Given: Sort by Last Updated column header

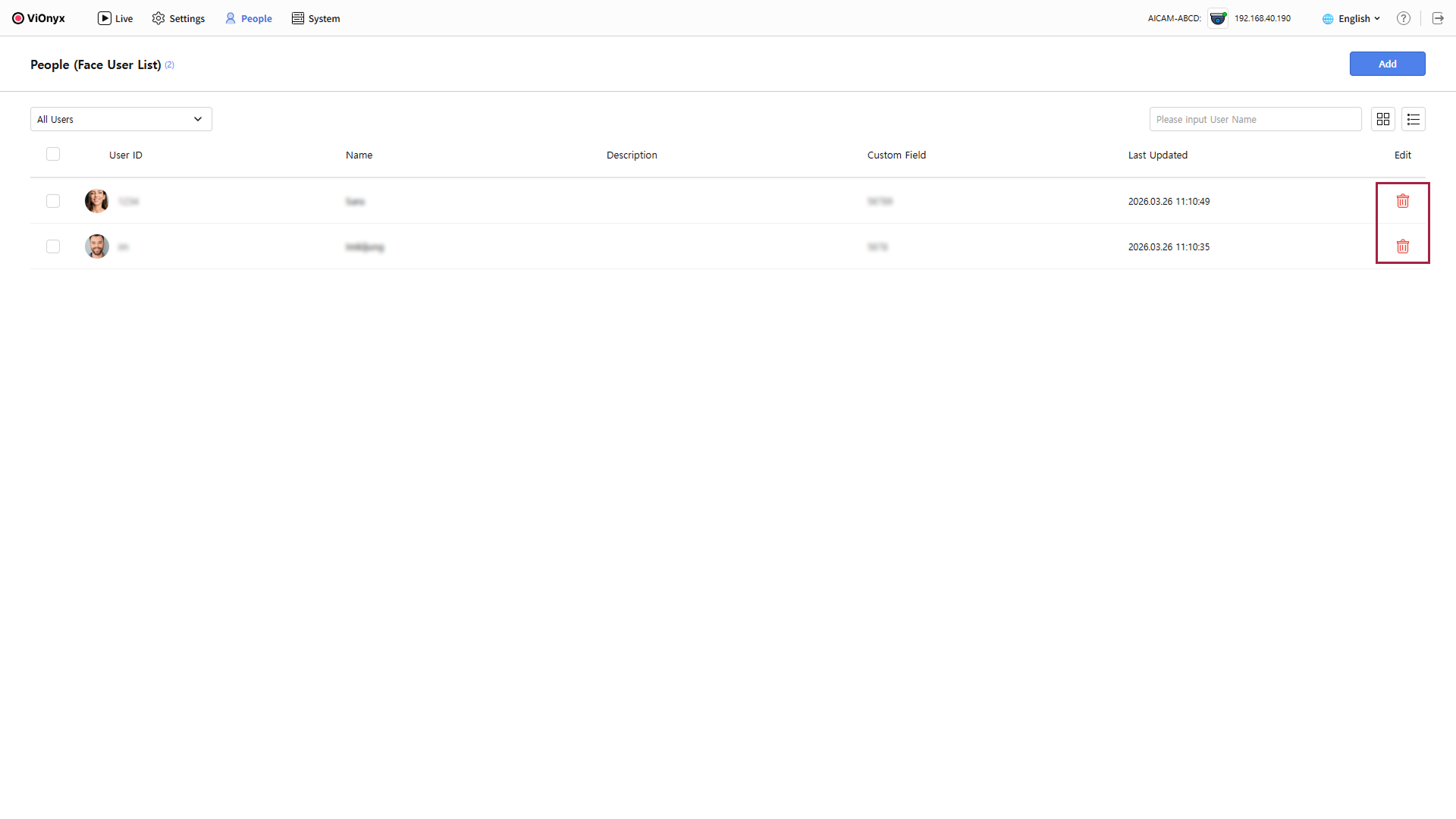Looking at the screenshot, I should tap(1157, 155).
